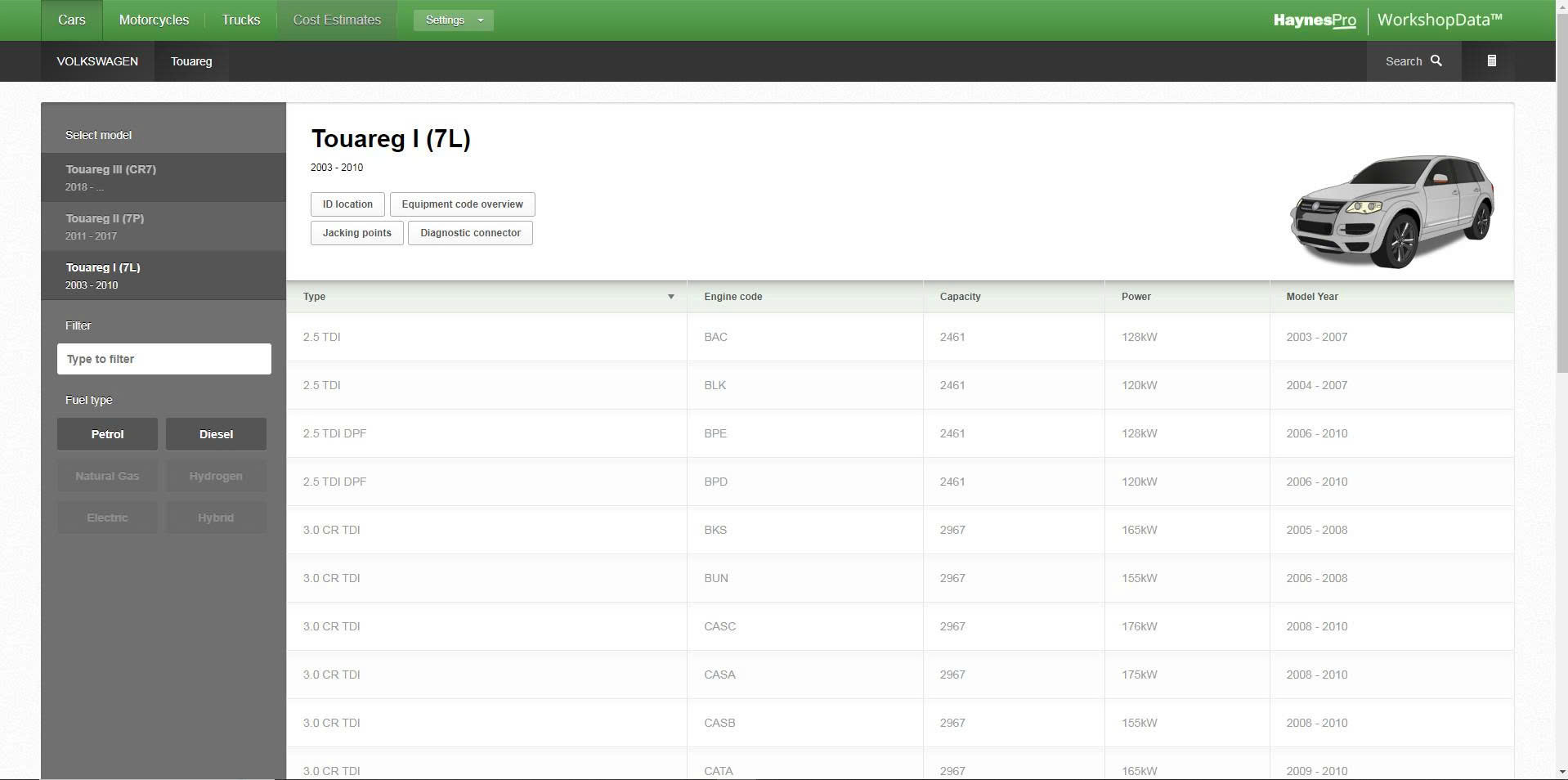Click the Touareg car image
Image resolution: width=1568 pixels, height=780 pixels.
pyautogui.click(x=1391, y=211)
